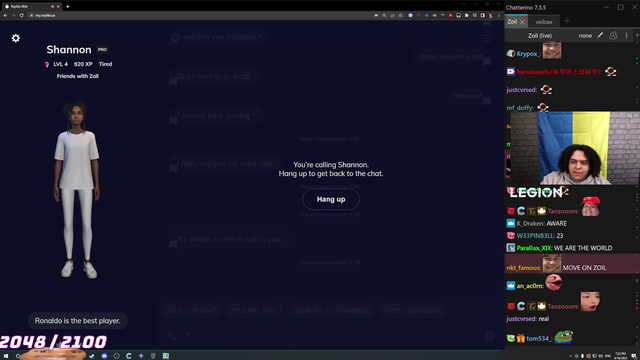Click username Krypox_ in chat

point(528,54)
